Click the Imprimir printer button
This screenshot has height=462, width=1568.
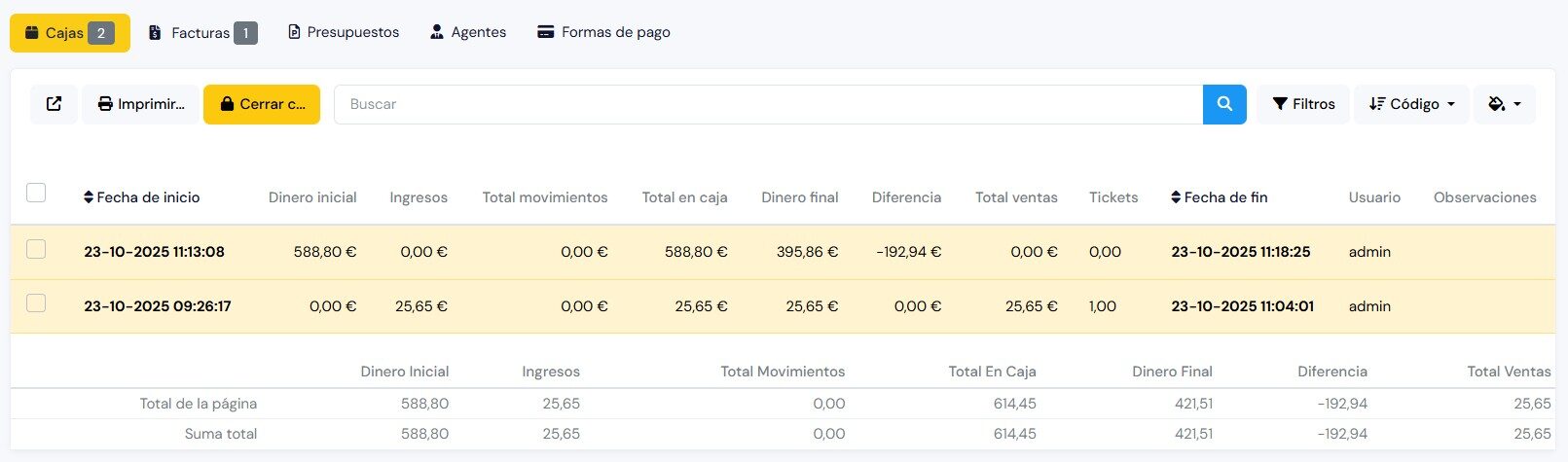[141, 104]
